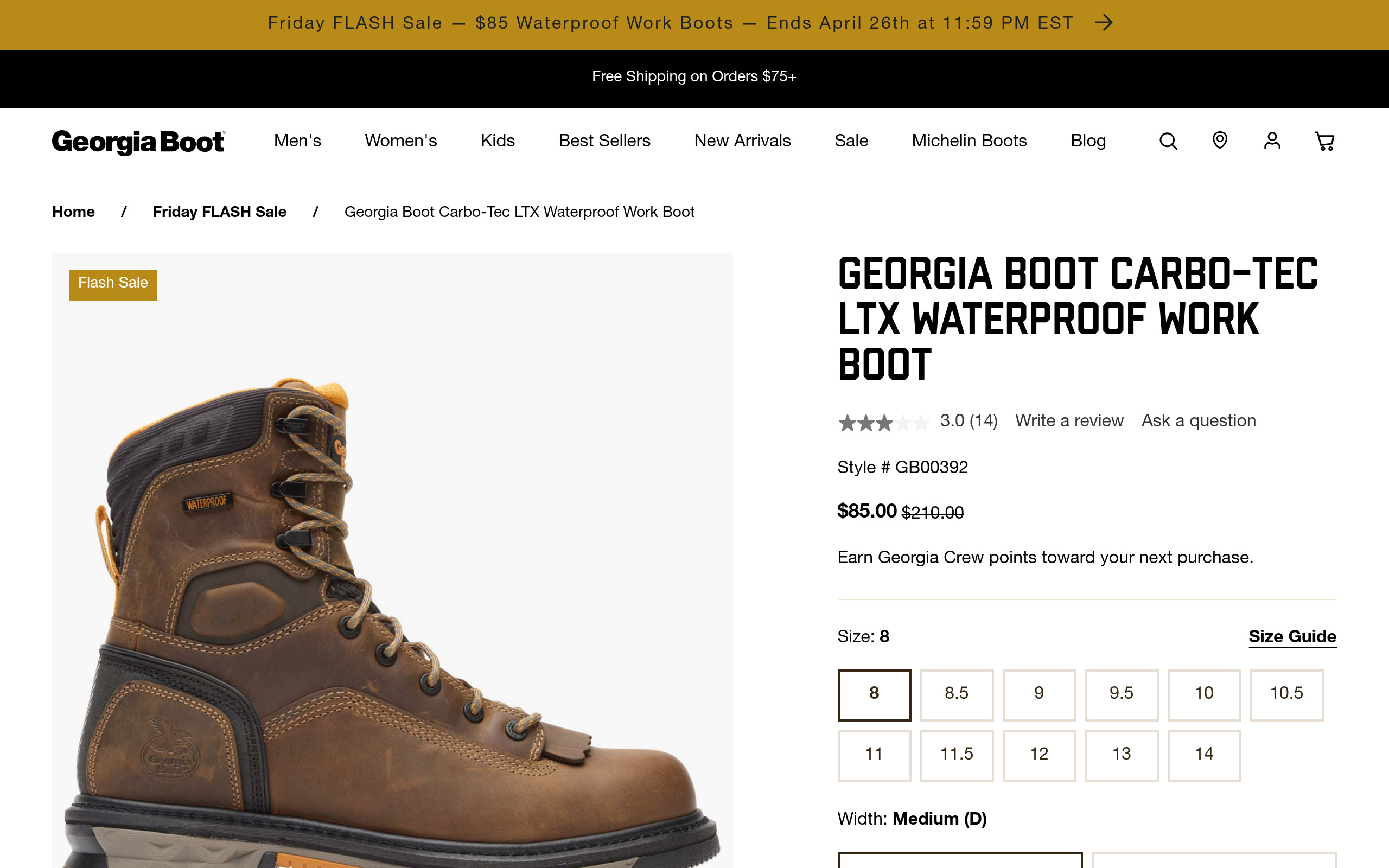Expand the Kids category menu
Screen dimensions: 1389x868
(x=498, y=141)
